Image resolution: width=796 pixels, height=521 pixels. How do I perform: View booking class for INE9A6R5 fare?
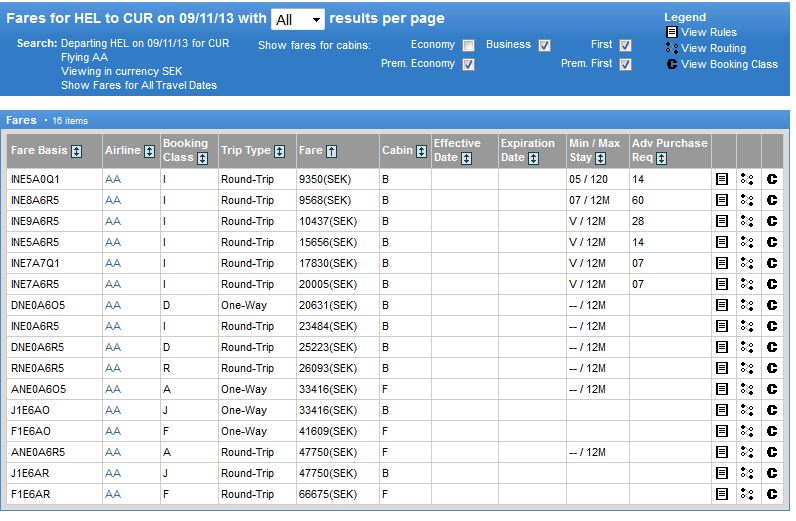771,221
